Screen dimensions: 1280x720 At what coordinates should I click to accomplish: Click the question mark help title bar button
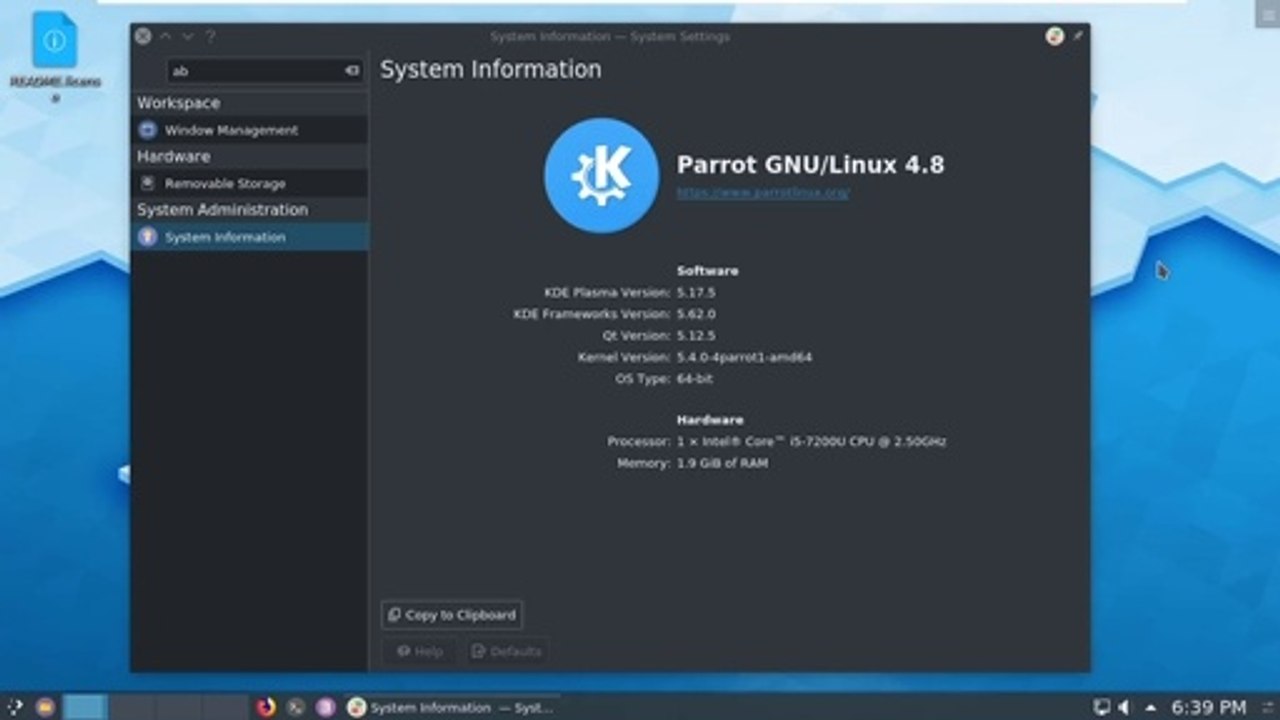[x=210, y=36]
